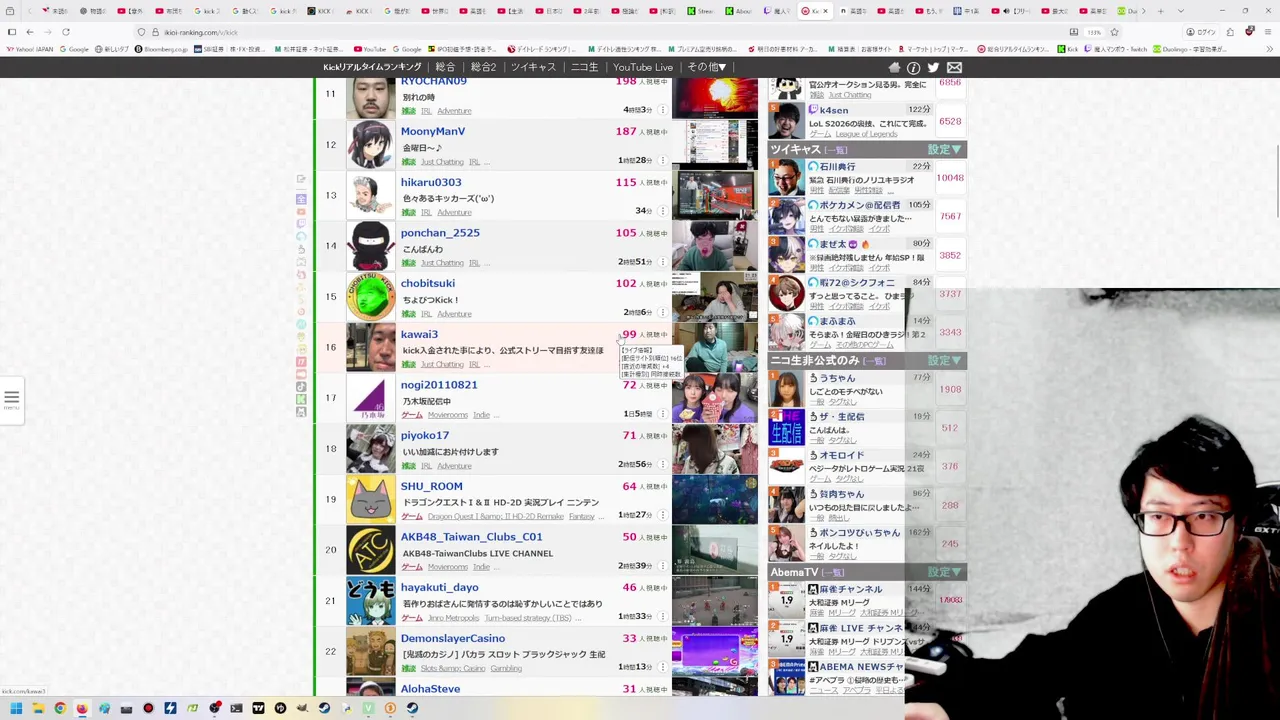The image size is (1280, 720).
Task: Expand the その他 menu in navigation bar
Action: click(x=706, y=67)
